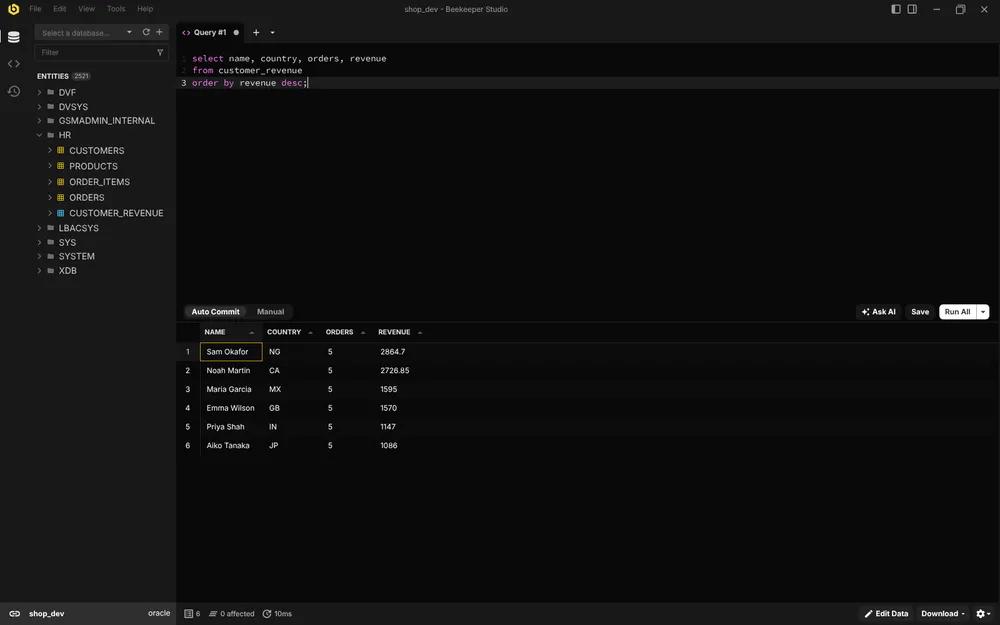The image size is (1000, 625).
Task: Expand the GSMADMIN_INTERNAL schema
Action: pyautogui.click(x=40, y=121)
